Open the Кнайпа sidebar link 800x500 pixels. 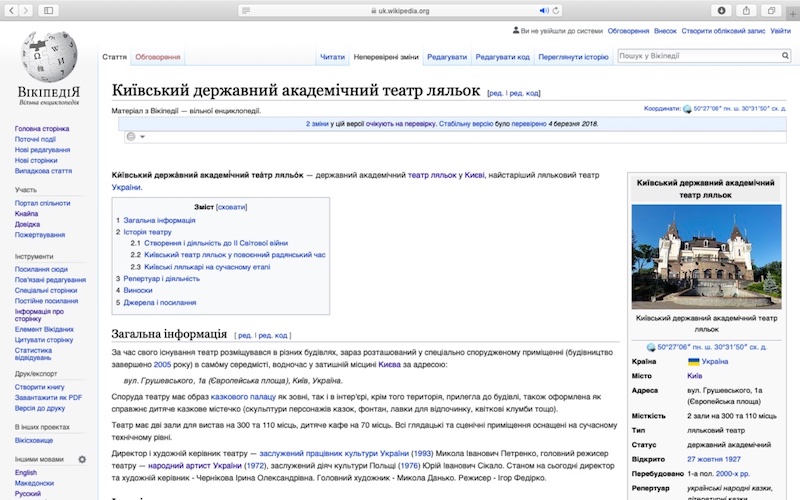27,214
